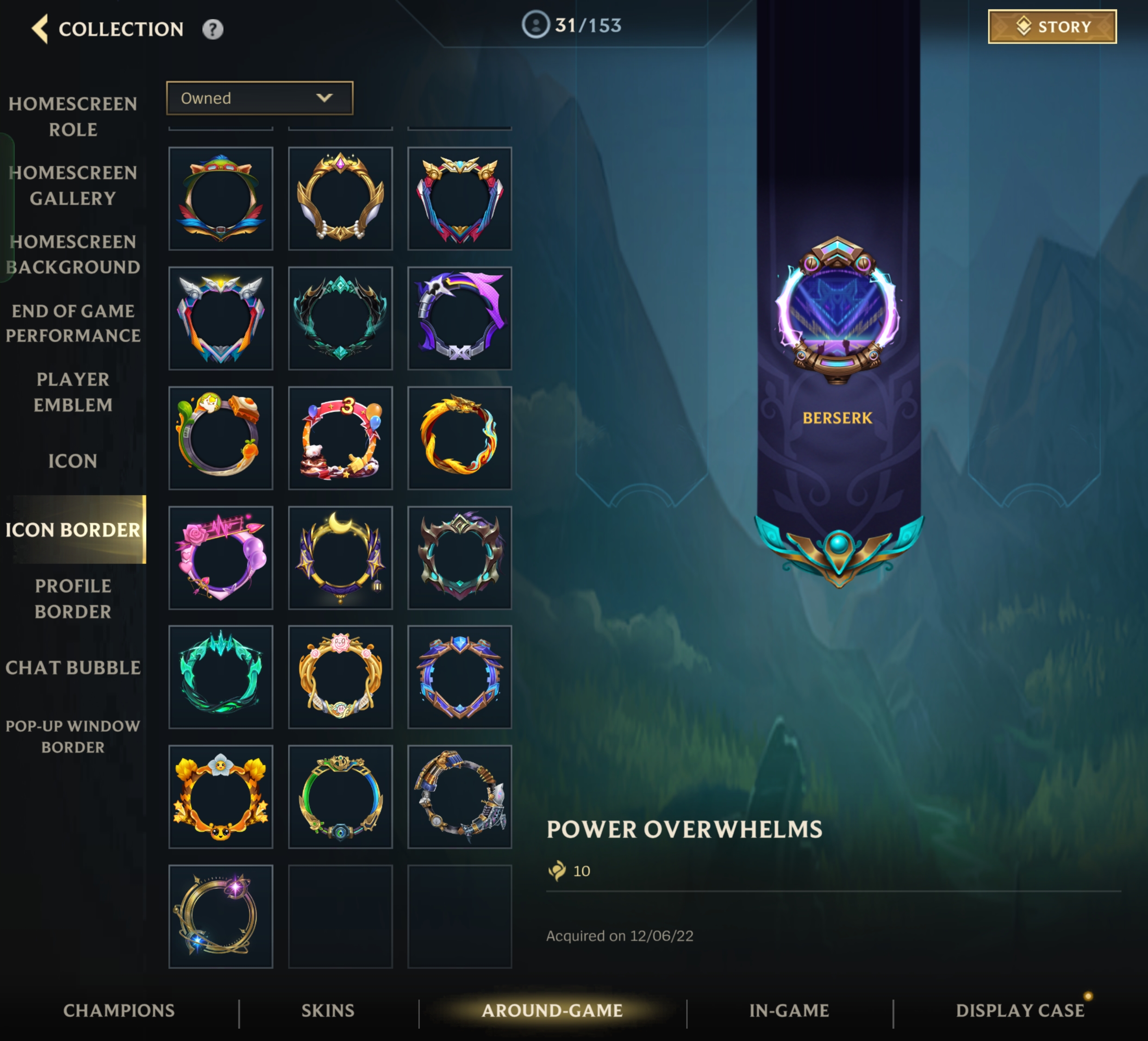Select the birthday balloons number 3 border
The image size is (1148, 1041).
341,438
